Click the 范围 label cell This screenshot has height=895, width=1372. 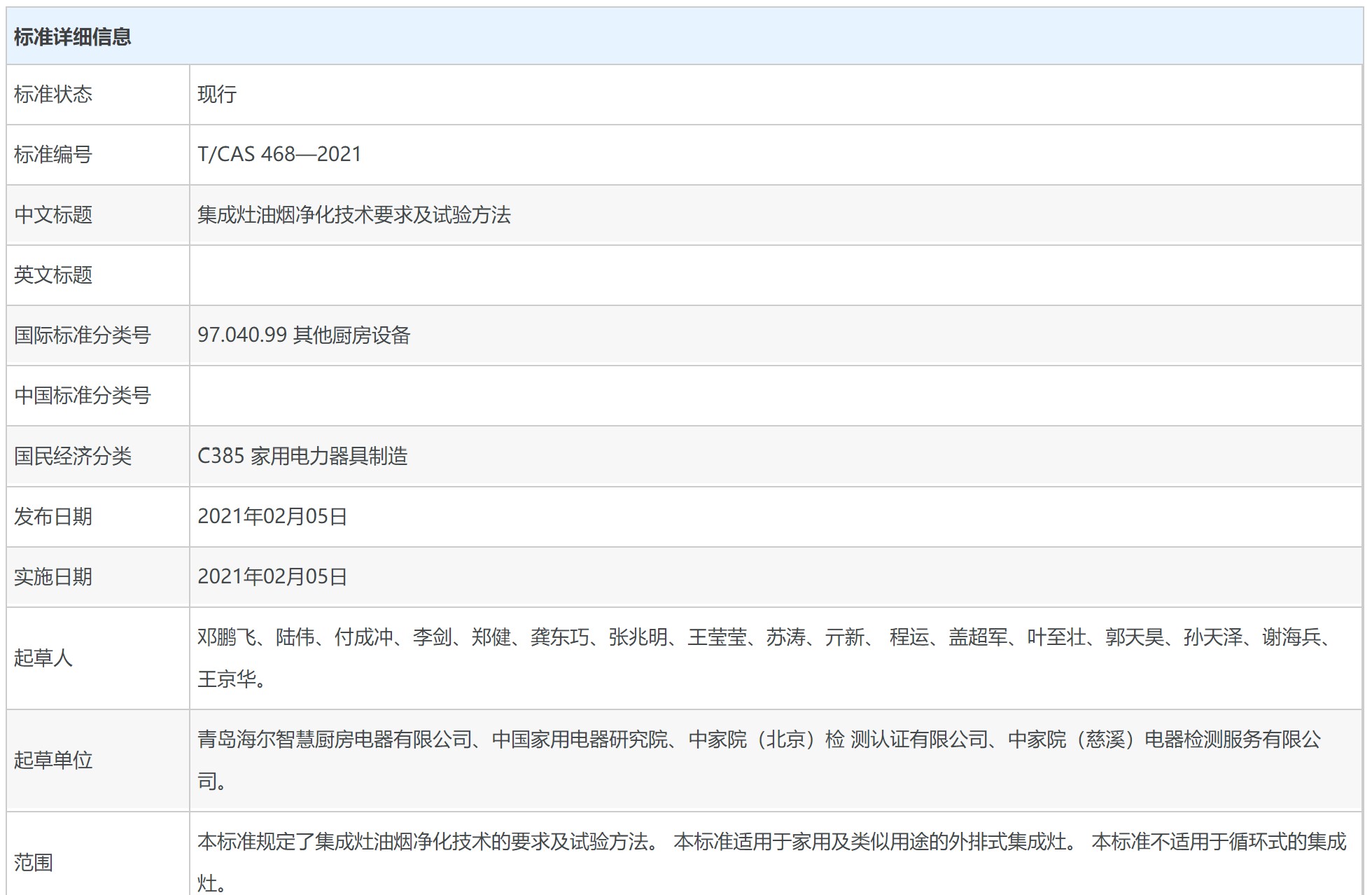(x=34, y=862)
